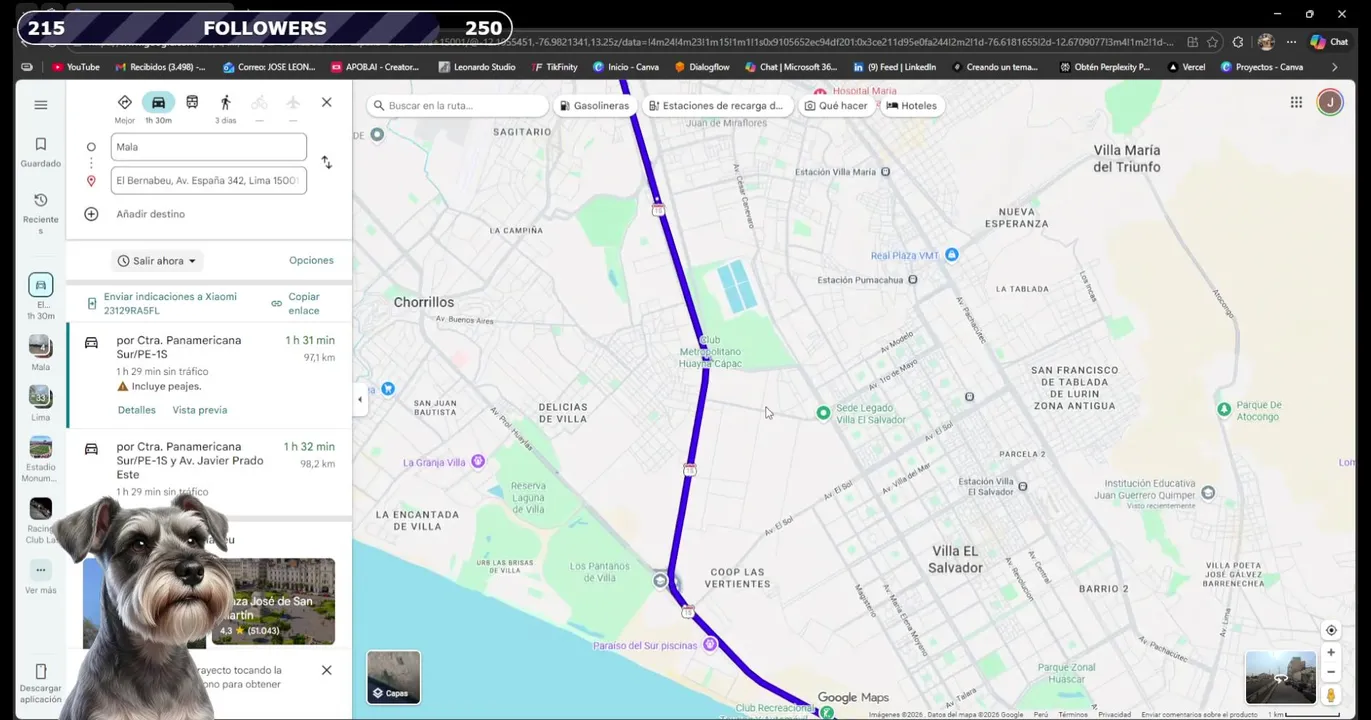Select the public transit travel mode
This screenshot has height=720, width=1371.
tap(192, 103)
